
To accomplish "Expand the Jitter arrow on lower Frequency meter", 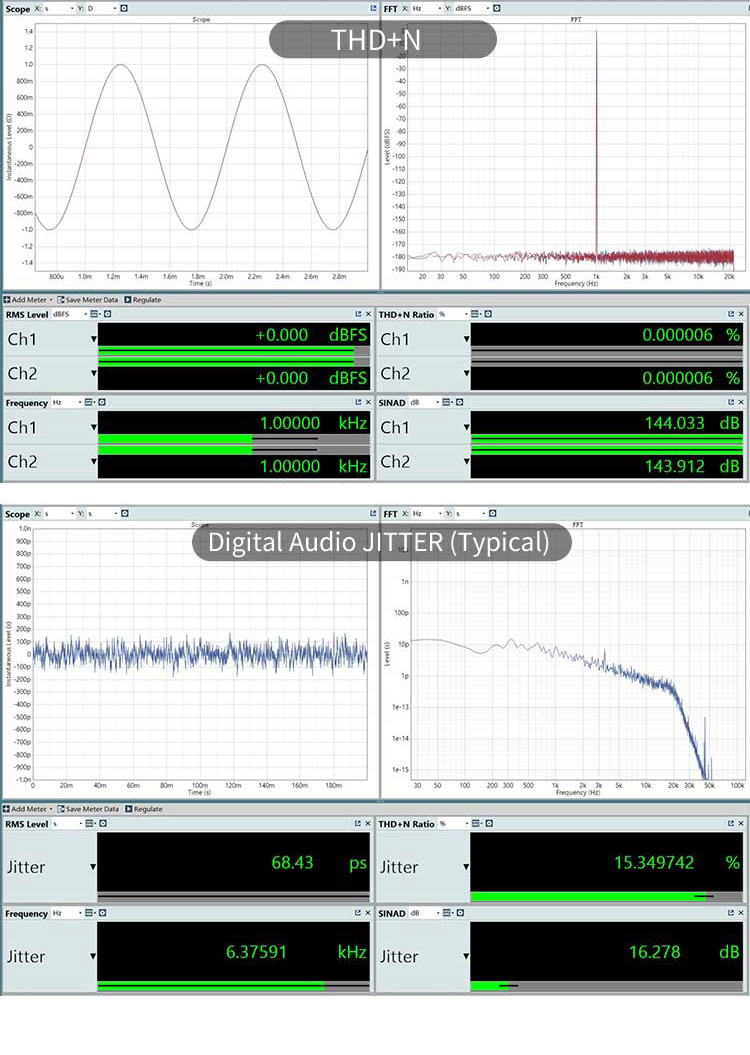I will [93, 957].
